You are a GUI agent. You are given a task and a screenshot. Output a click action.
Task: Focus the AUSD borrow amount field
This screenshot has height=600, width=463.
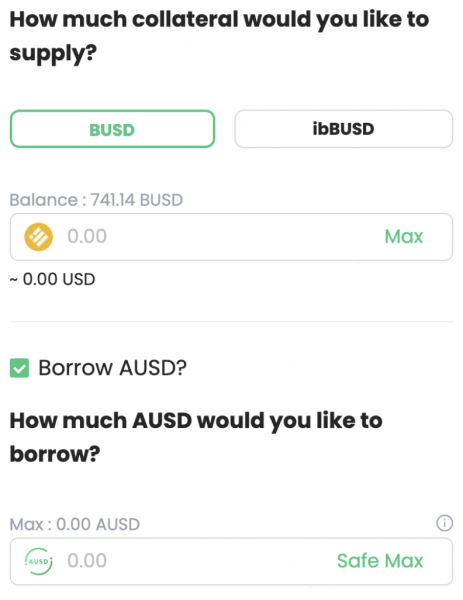pos(232,561)
